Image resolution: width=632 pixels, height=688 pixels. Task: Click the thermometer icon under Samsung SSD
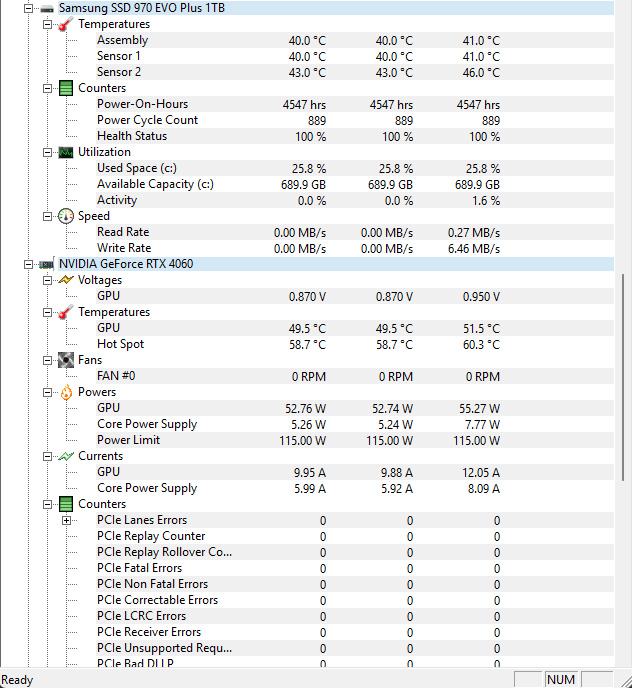click(x=66, y=24)
